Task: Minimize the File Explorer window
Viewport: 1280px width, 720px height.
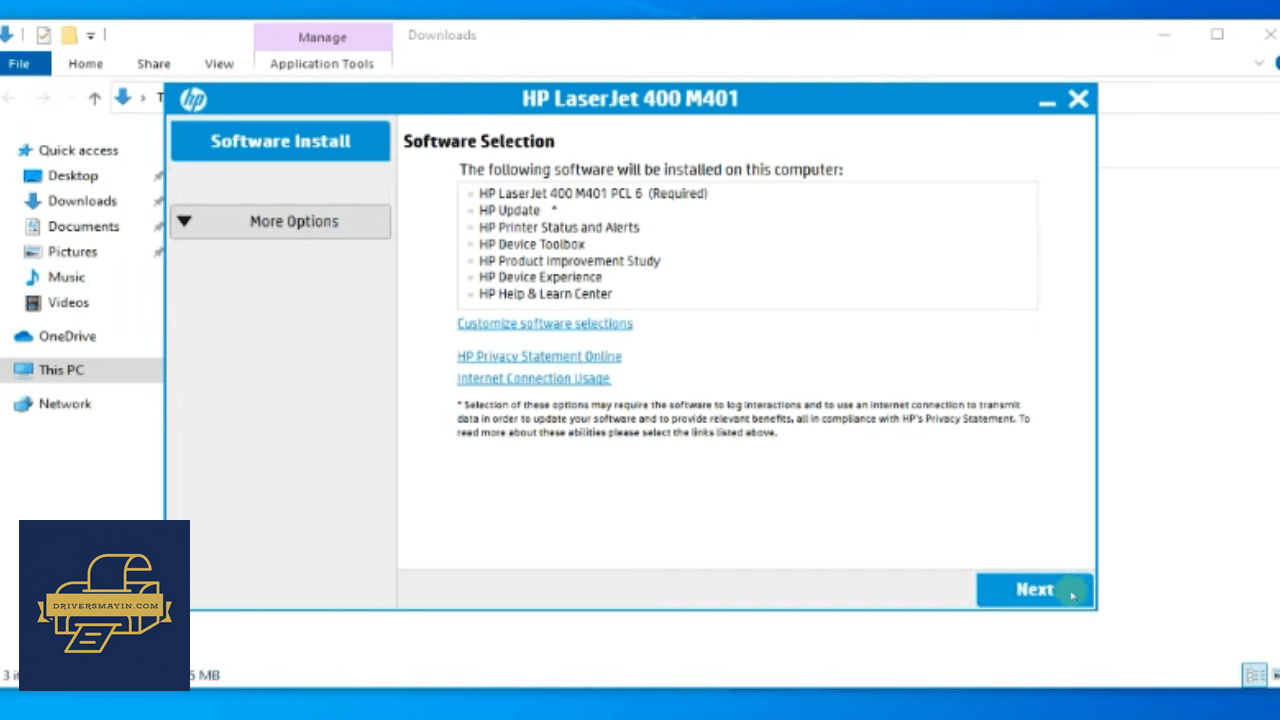Action: click(x=1166, y=35)
